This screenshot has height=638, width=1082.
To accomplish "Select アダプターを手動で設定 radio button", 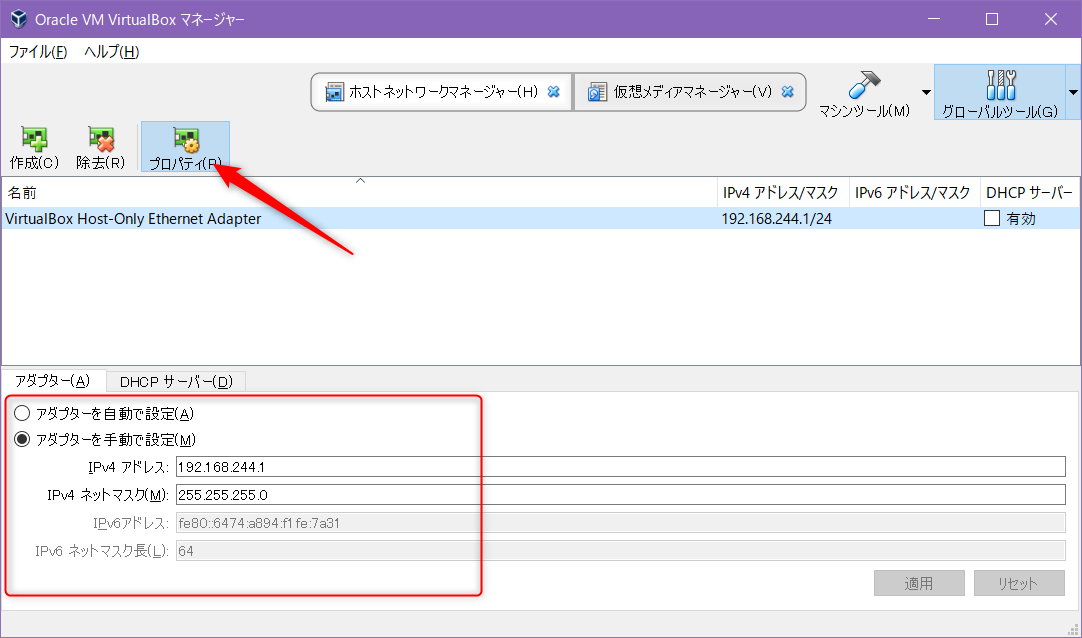I will pyautogui.click(x=21, y=437).
